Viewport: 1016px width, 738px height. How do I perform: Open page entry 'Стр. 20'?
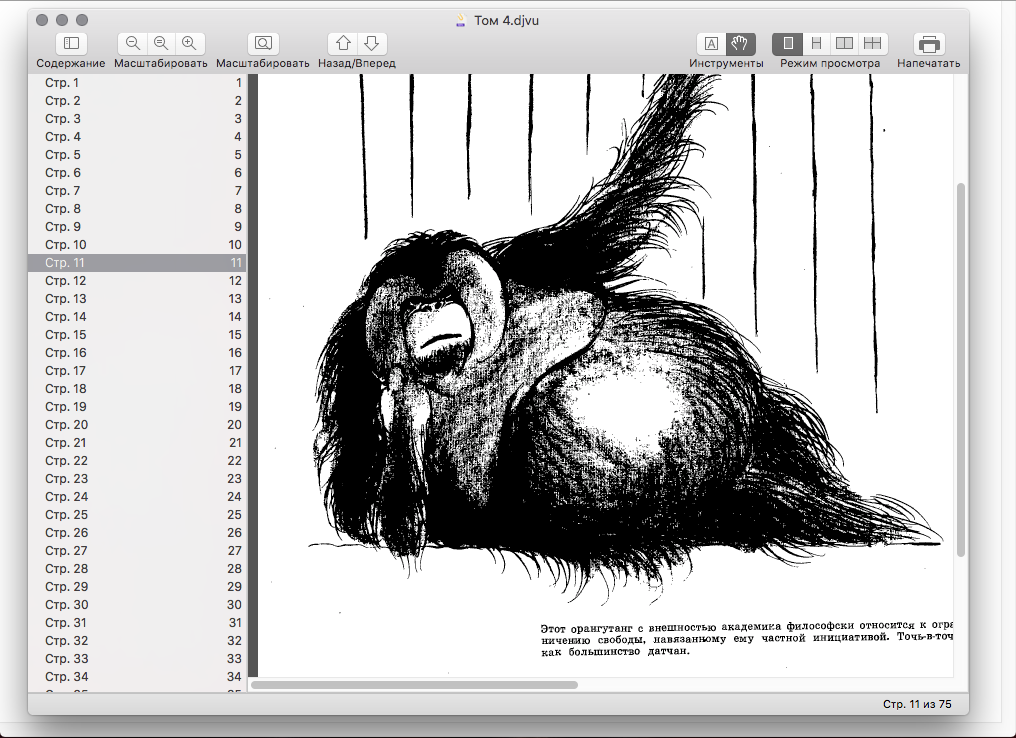tap(137, 424)
